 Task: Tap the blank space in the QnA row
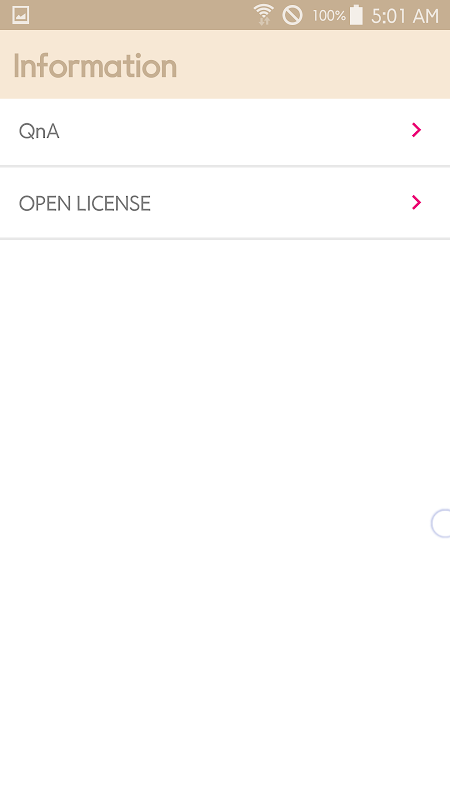click(x=235, y=132)
